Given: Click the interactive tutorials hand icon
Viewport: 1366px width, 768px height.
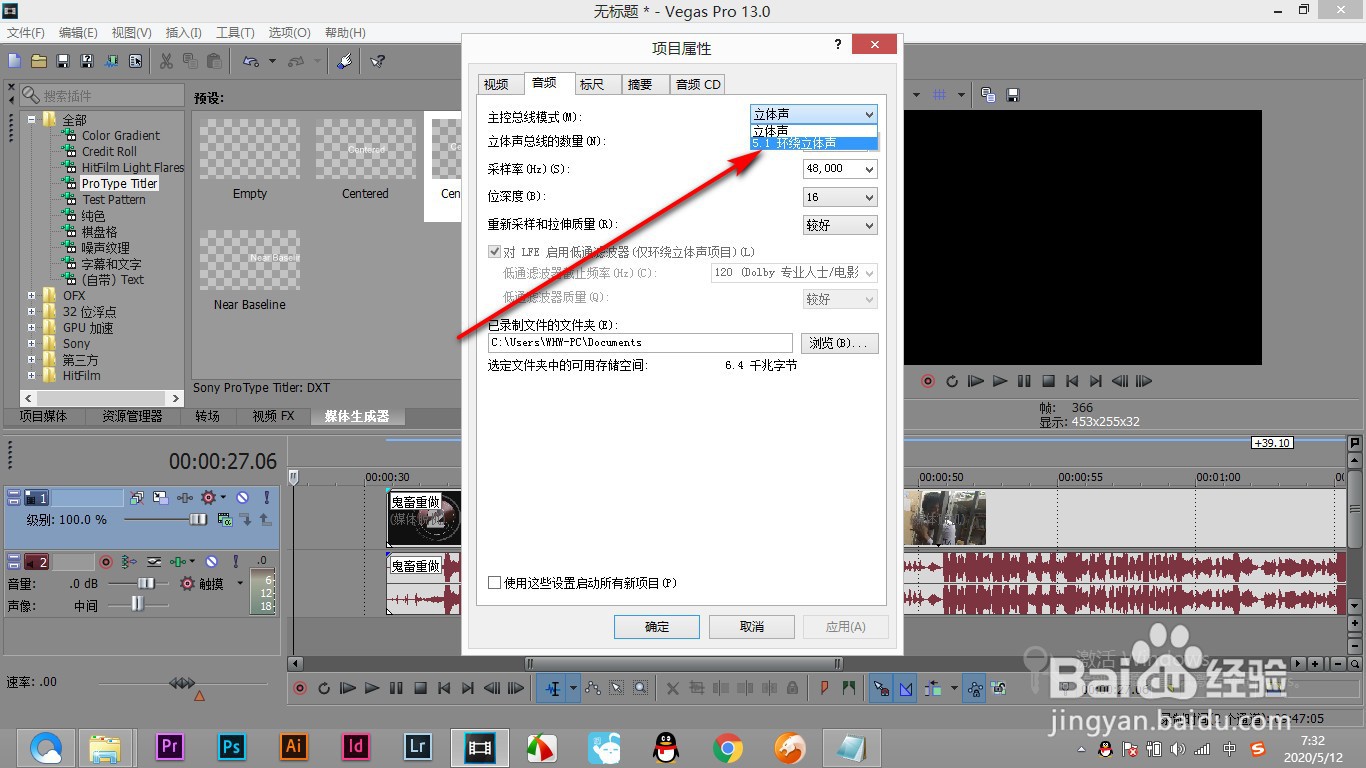Looking at the screenshot, I should [x=344, y=61].
